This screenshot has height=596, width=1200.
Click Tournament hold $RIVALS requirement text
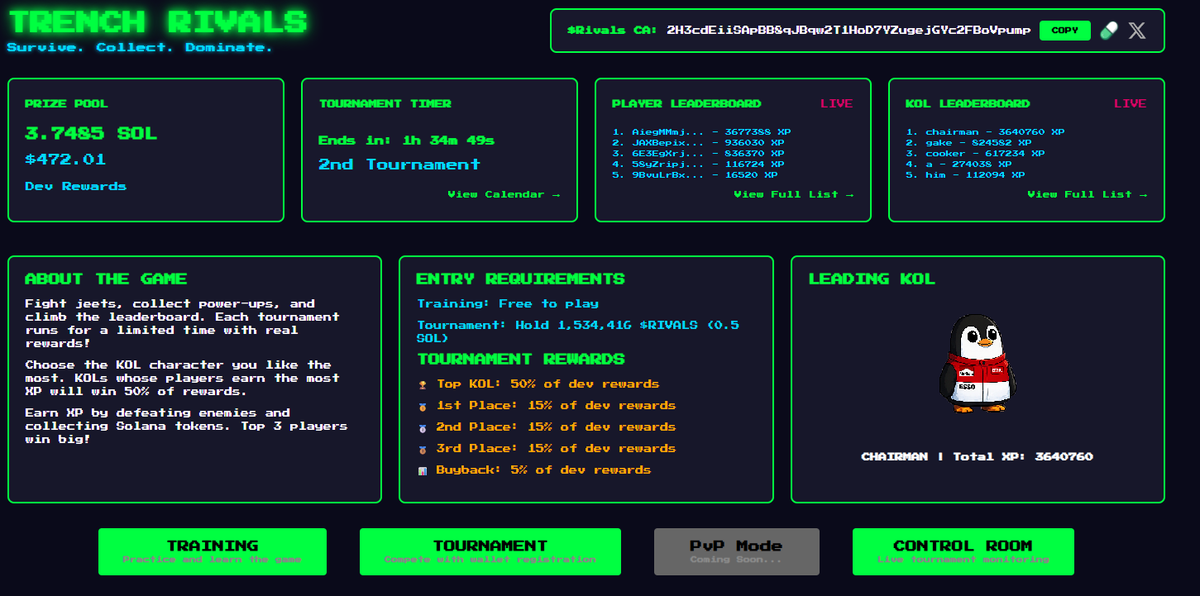[579, 331]
